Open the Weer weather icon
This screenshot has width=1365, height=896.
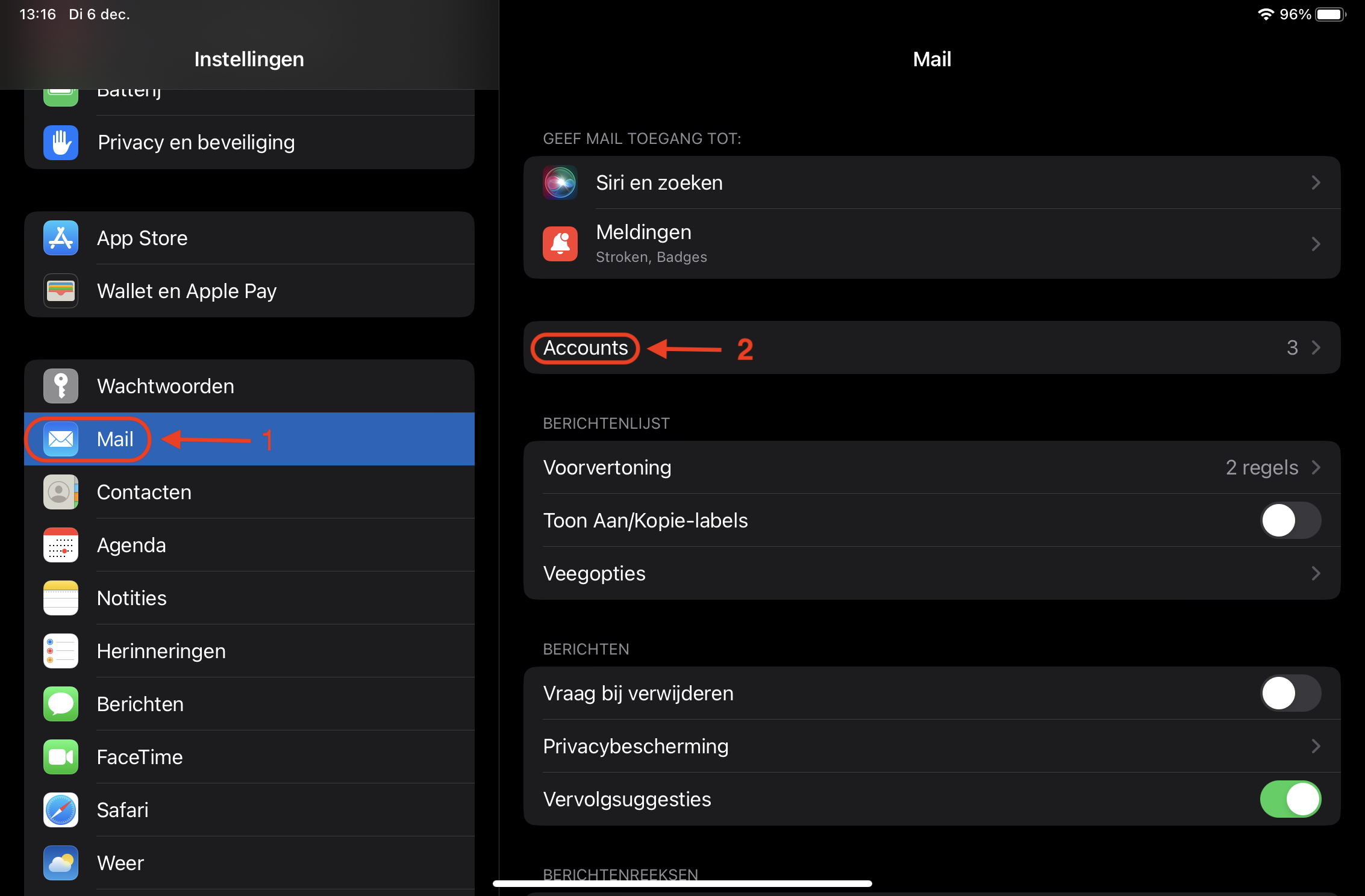coord(61,863)
